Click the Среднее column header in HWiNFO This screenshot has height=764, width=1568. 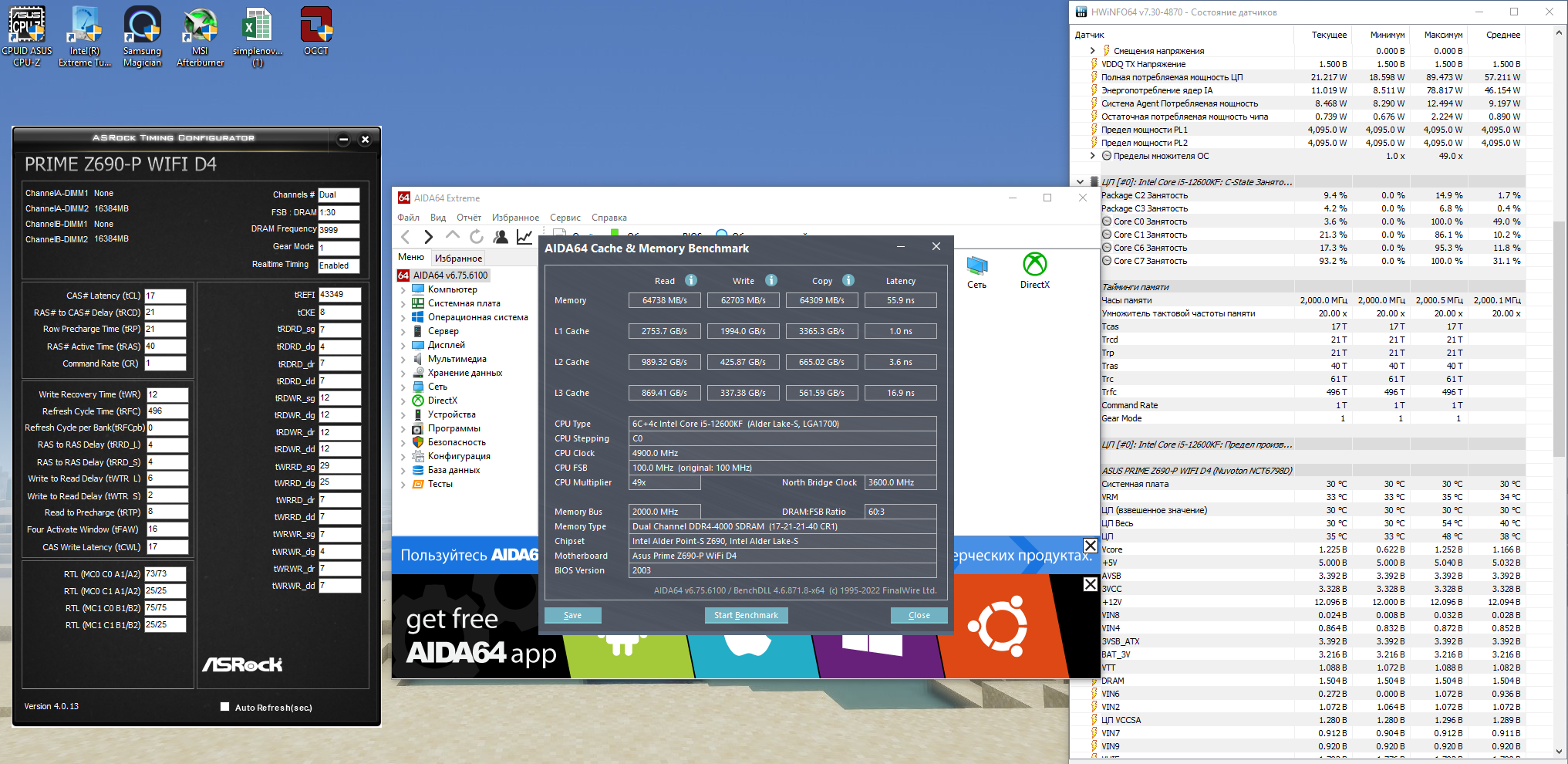(x=1503, y=35)
